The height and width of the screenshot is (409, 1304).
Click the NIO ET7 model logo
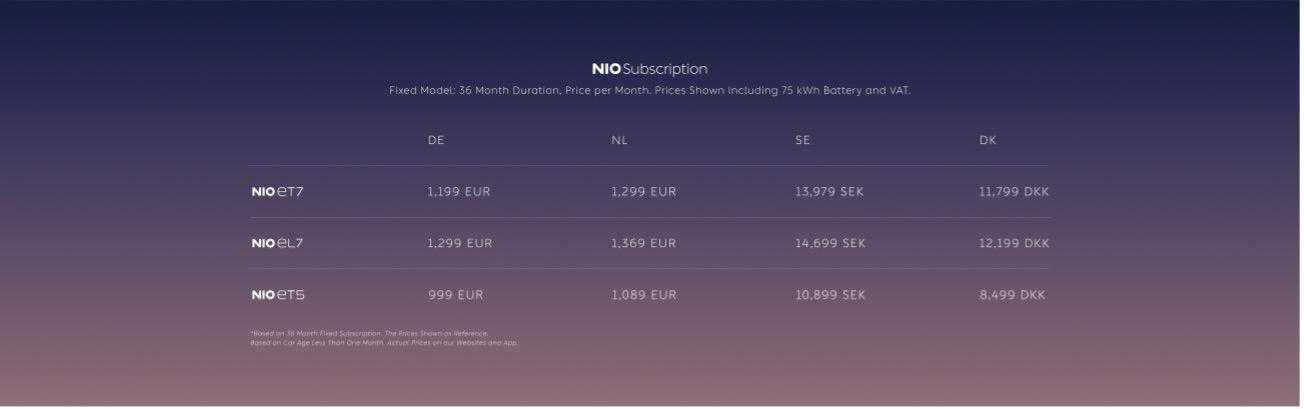[277, 192]
